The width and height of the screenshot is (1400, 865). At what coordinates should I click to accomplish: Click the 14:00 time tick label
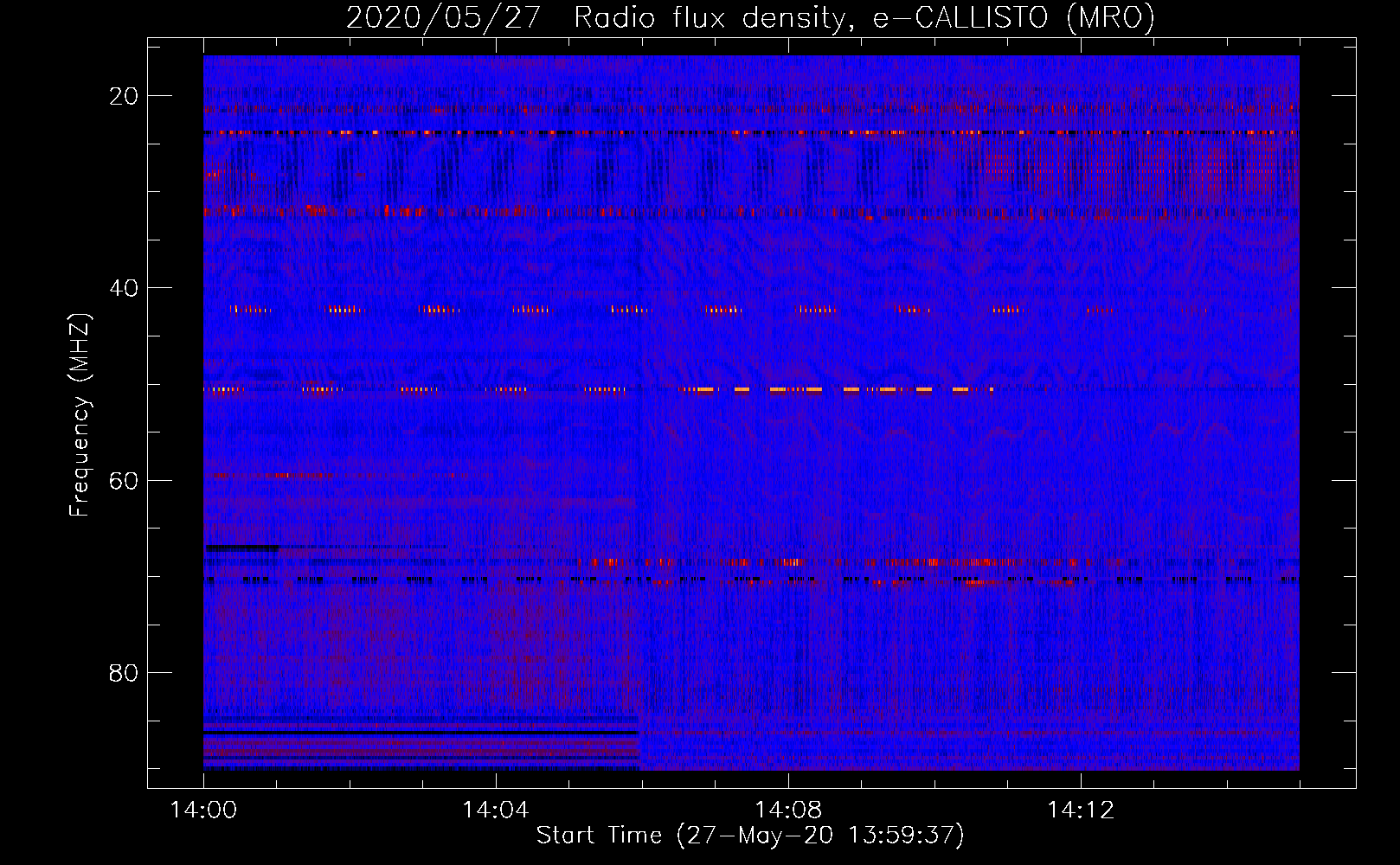pos(203,810)
